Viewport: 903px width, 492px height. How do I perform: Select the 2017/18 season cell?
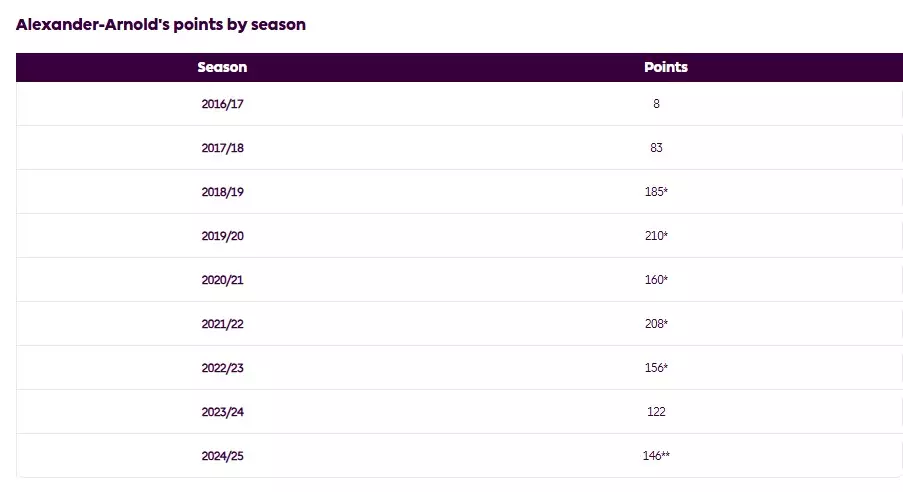point(222,148)
